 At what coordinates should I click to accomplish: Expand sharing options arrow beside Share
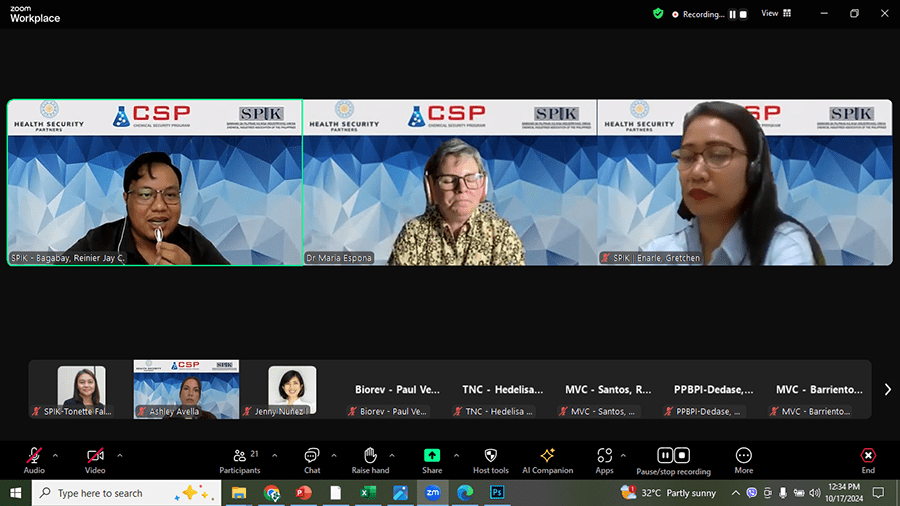pos(456,456)
